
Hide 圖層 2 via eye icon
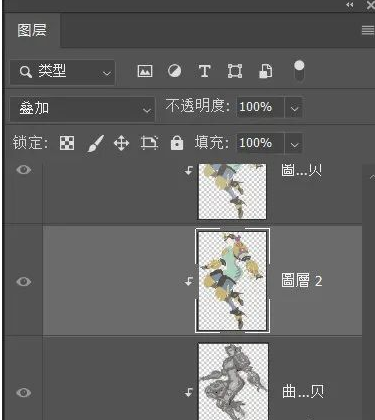pyautogui.click(x=23, y=282)
